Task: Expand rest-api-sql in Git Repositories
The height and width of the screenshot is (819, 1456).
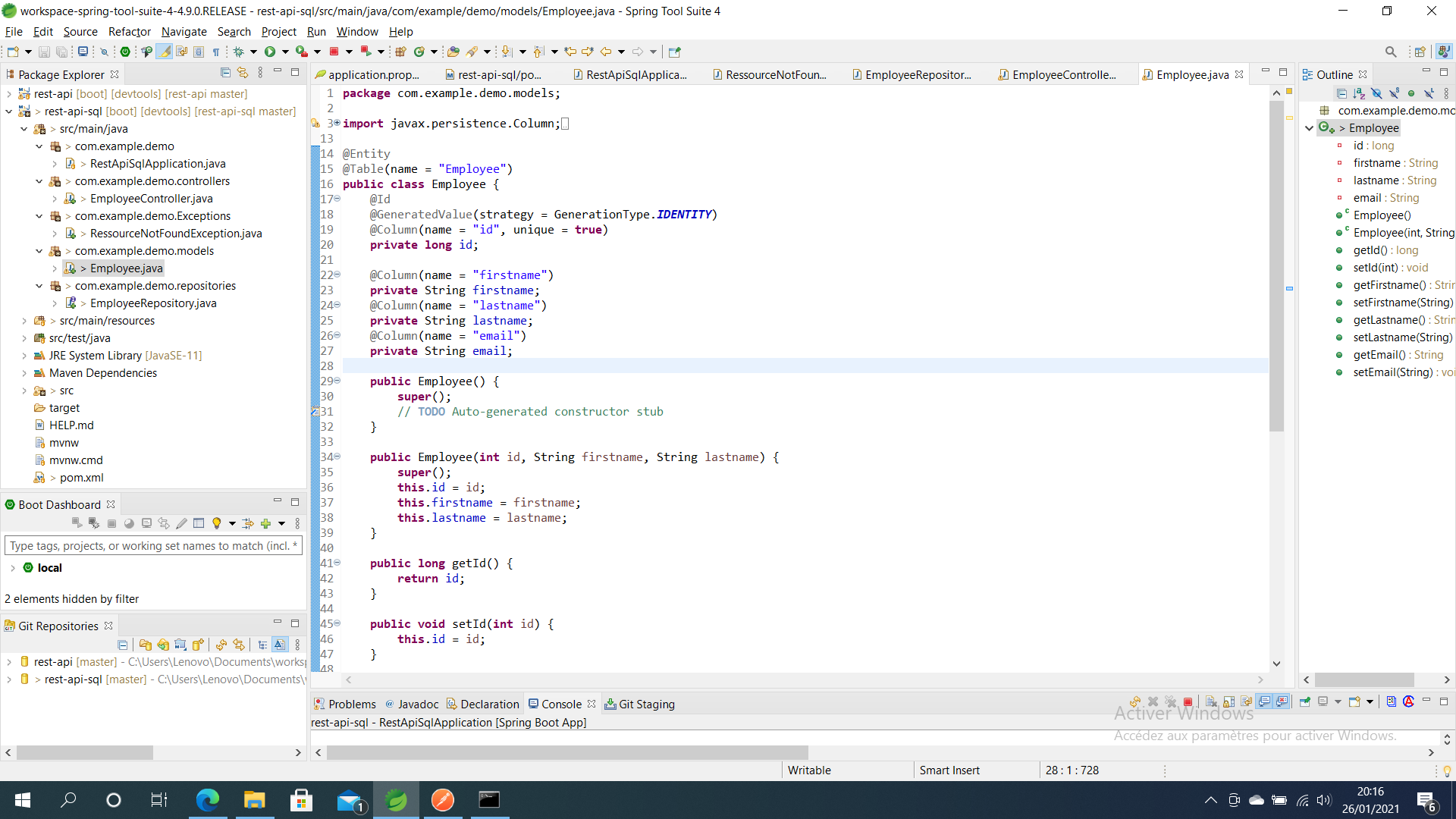Action: coord(9,679)
